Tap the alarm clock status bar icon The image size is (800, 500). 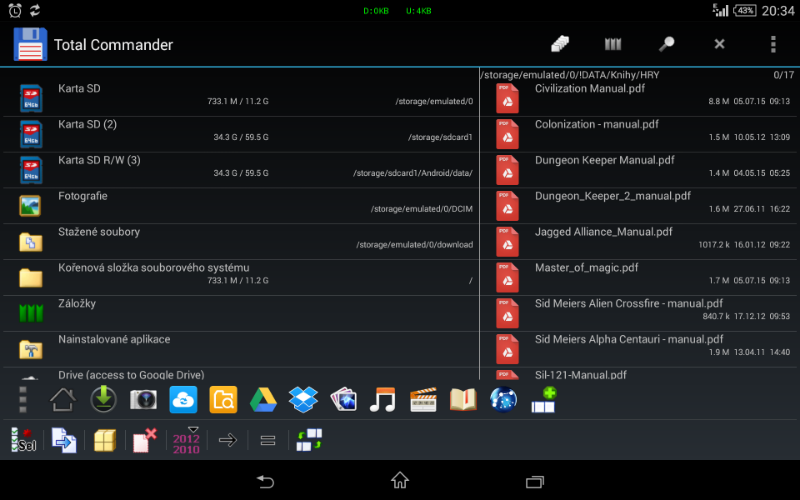pos(15,10)
